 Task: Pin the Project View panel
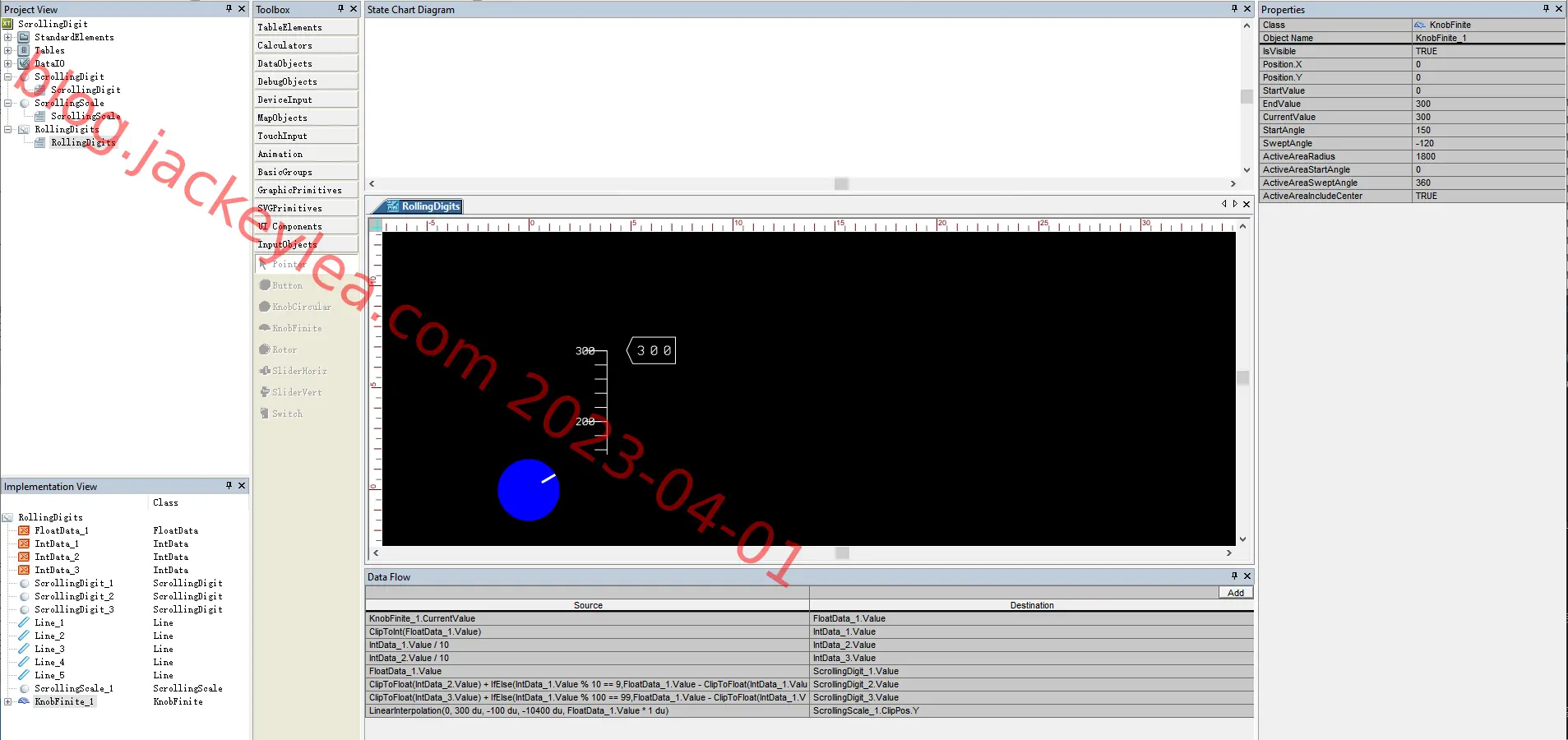tap(229, 8)
